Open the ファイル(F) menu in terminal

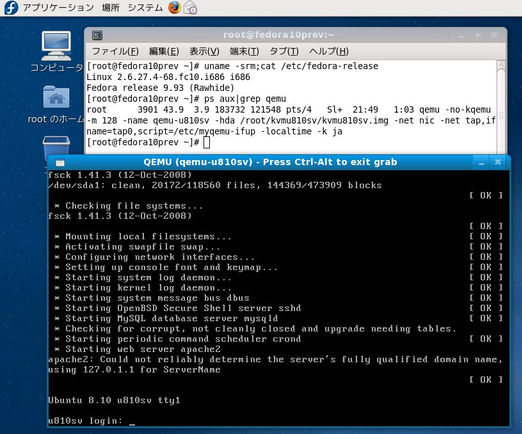point(115,51)
